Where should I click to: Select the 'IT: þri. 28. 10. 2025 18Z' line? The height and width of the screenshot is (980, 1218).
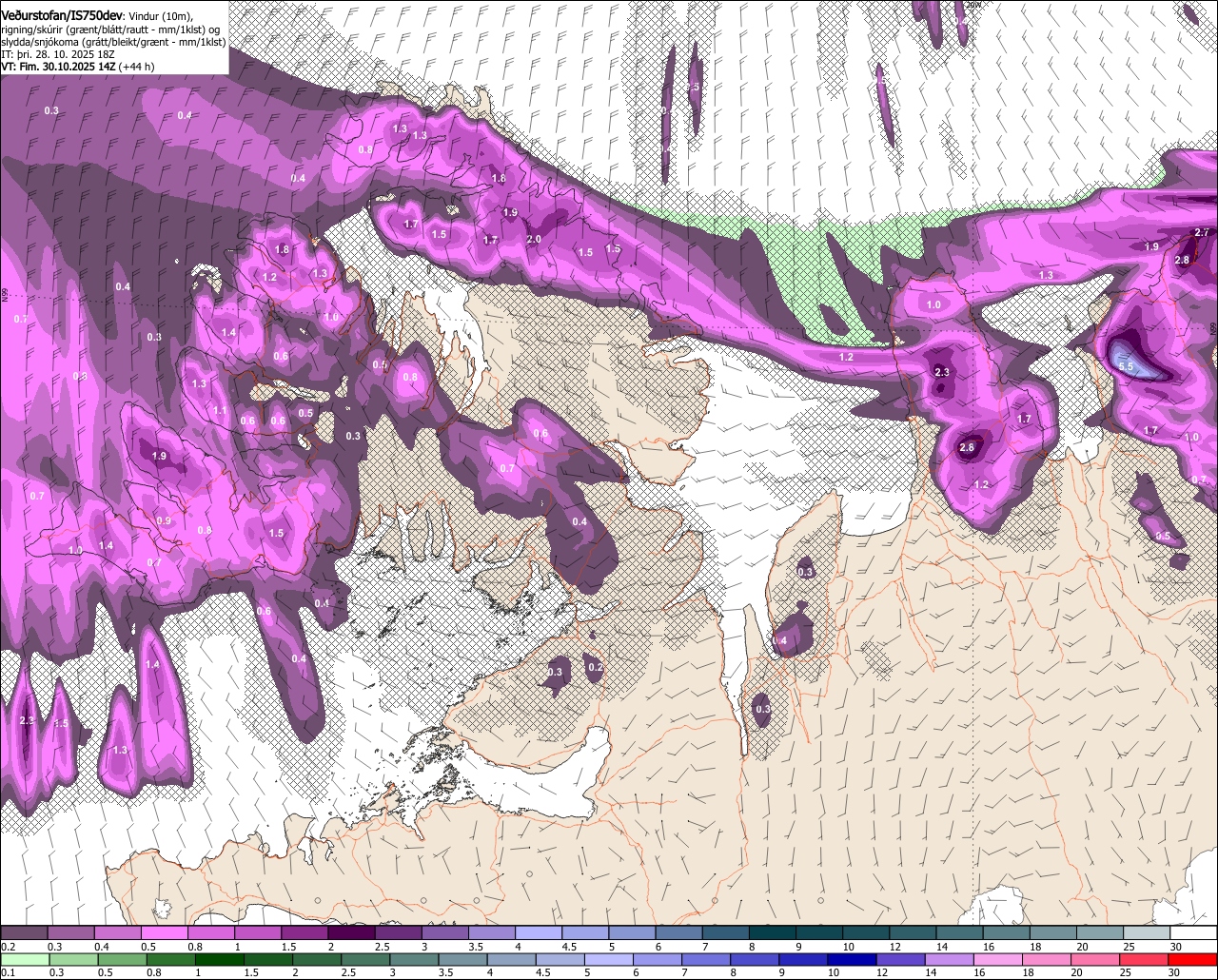click(x=58, y=54)
